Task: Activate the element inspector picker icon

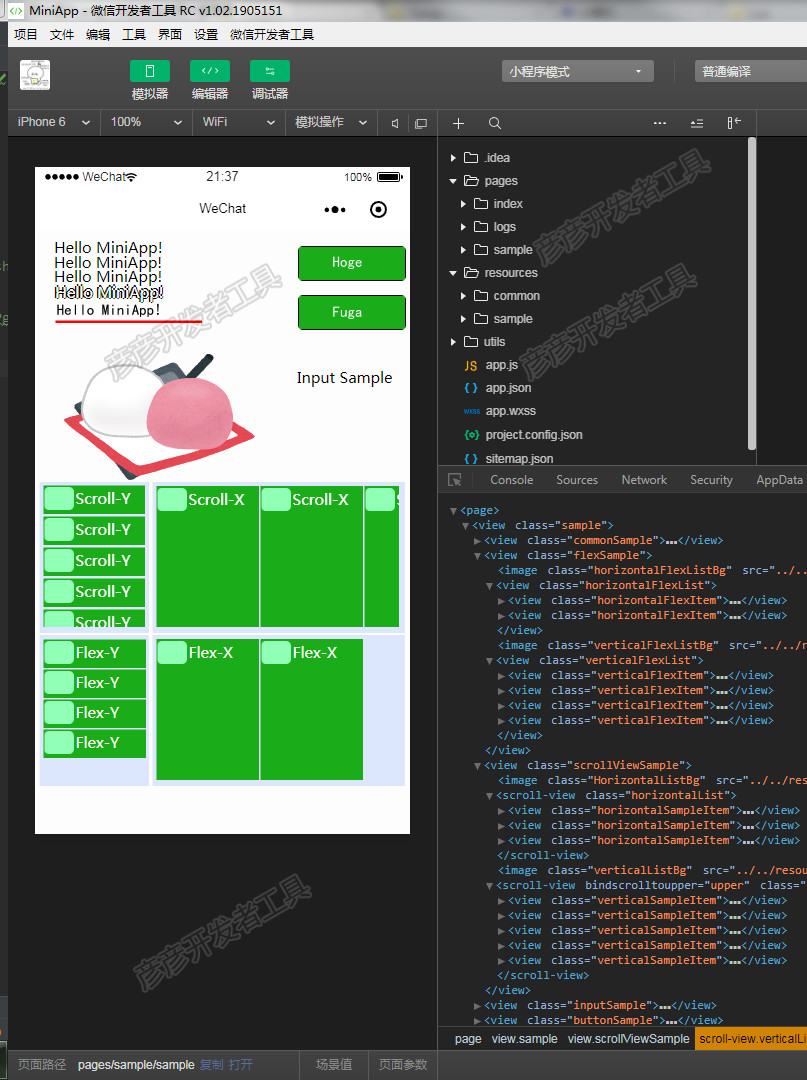Action: [454, 479]
